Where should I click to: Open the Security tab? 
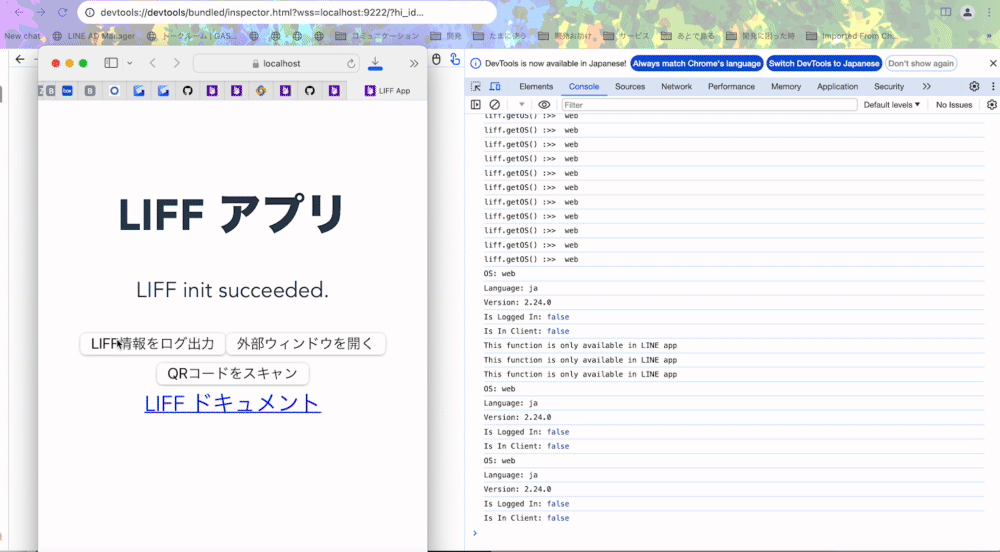pos(889,87)
